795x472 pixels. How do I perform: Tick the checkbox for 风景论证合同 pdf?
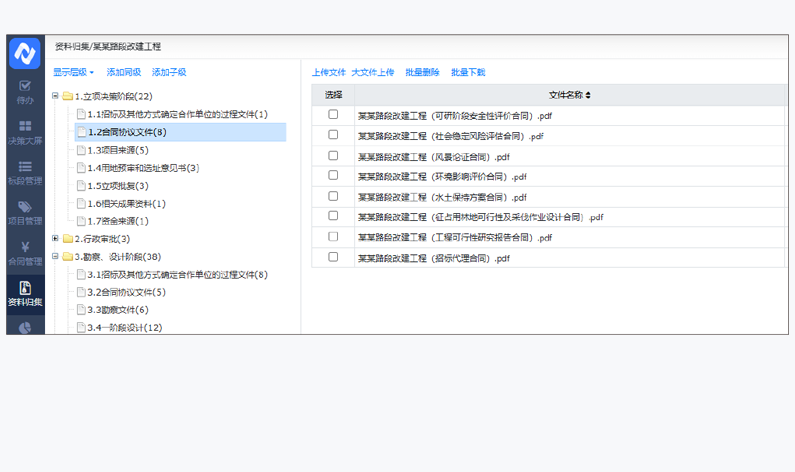(333, 156)
